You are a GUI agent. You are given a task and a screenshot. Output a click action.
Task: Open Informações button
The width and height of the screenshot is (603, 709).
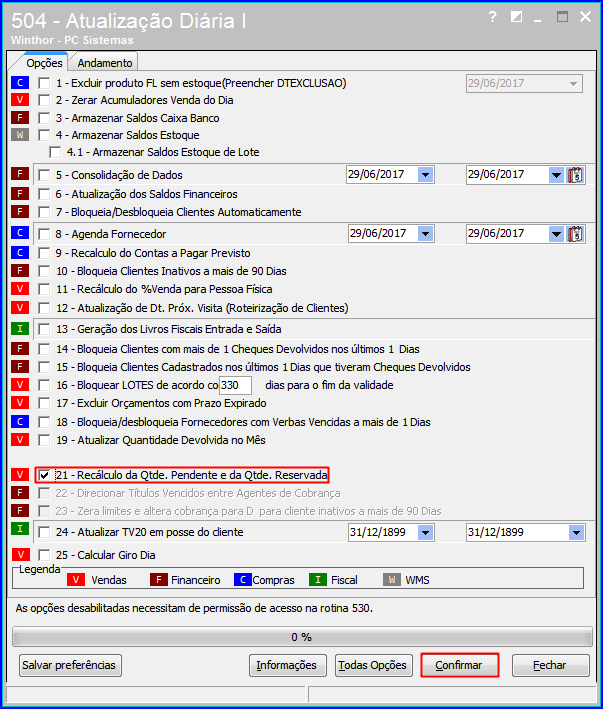287,665
